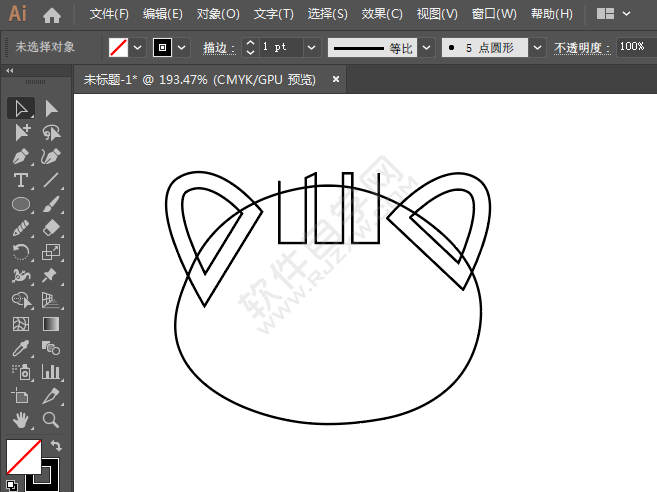Click the 描边 stroke panel link
The image size is (657, 492).
(x=219, y=48)
